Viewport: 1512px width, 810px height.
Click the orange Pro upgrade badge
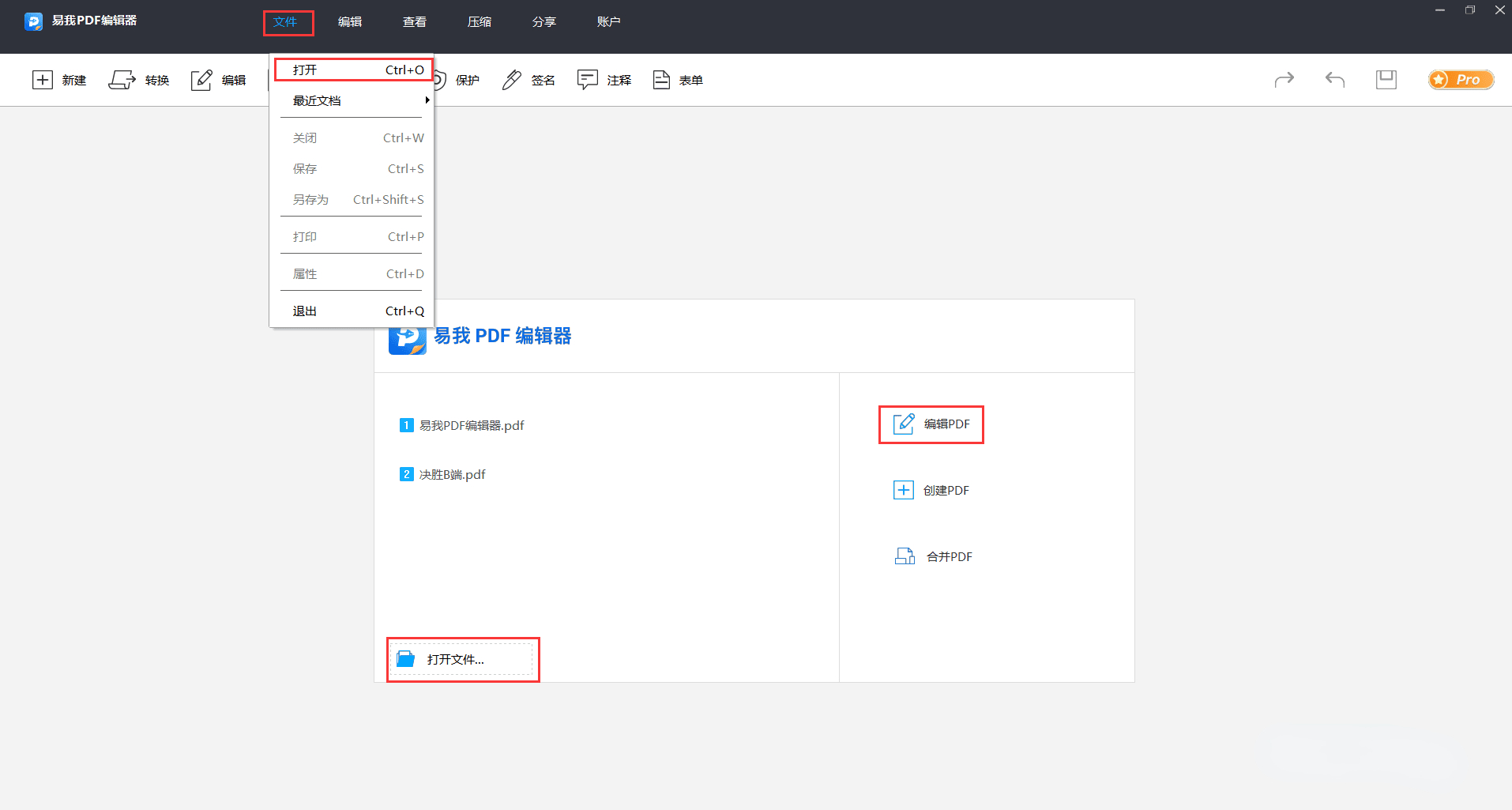[x=1461, y=80]
